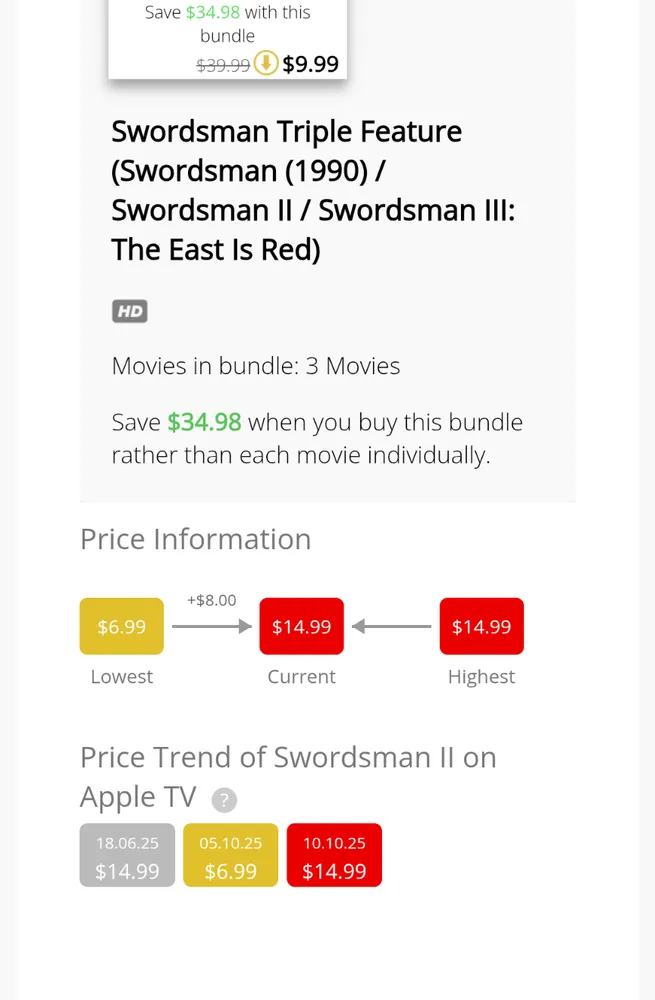Click the green $34.98 savings in description
The height and width of the screenshot is (1000, 655).
[x=204, y=422]
